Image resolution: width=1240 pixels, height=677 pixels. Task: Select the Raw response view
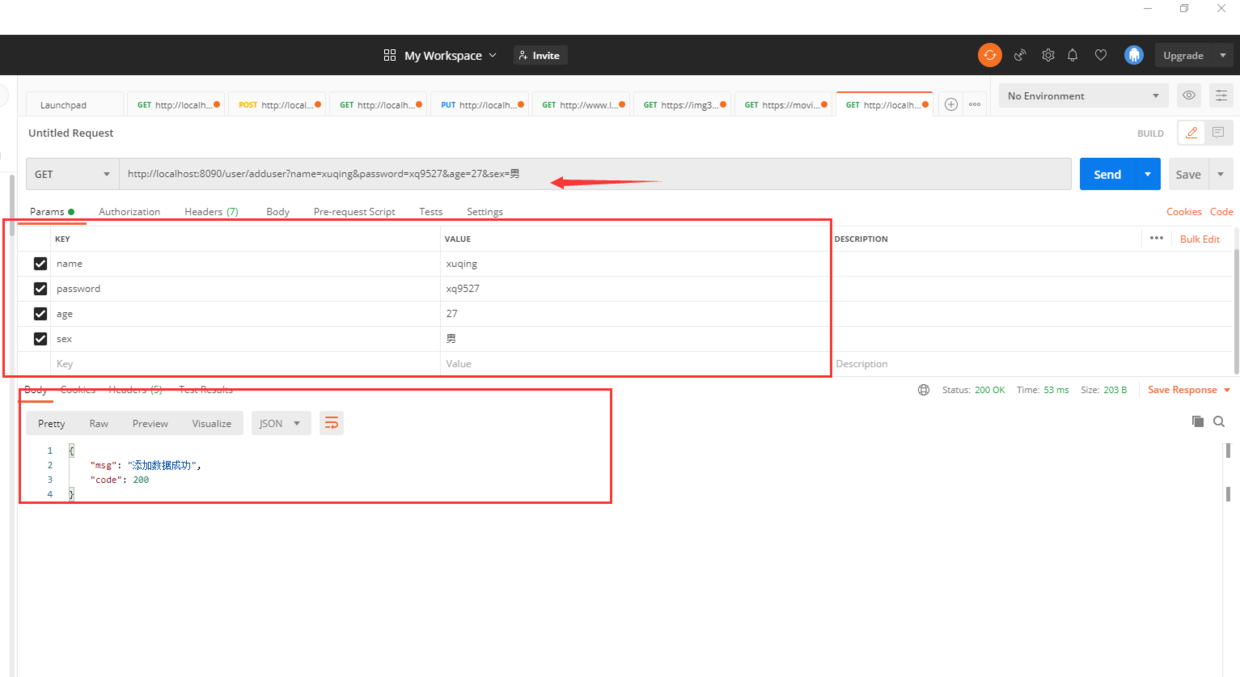coord(98,423)
